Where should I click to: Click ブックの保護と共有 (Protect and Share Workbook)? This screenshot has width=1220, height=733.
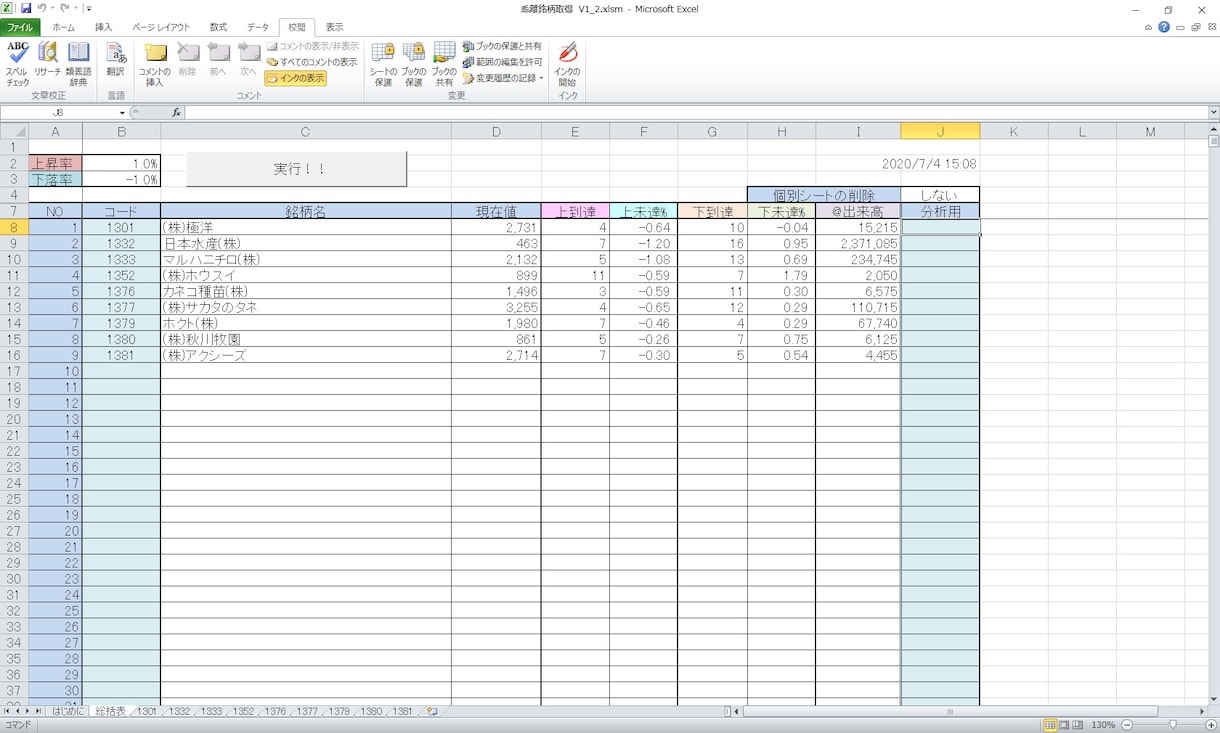pyautogui.click(x=502, y=46)
